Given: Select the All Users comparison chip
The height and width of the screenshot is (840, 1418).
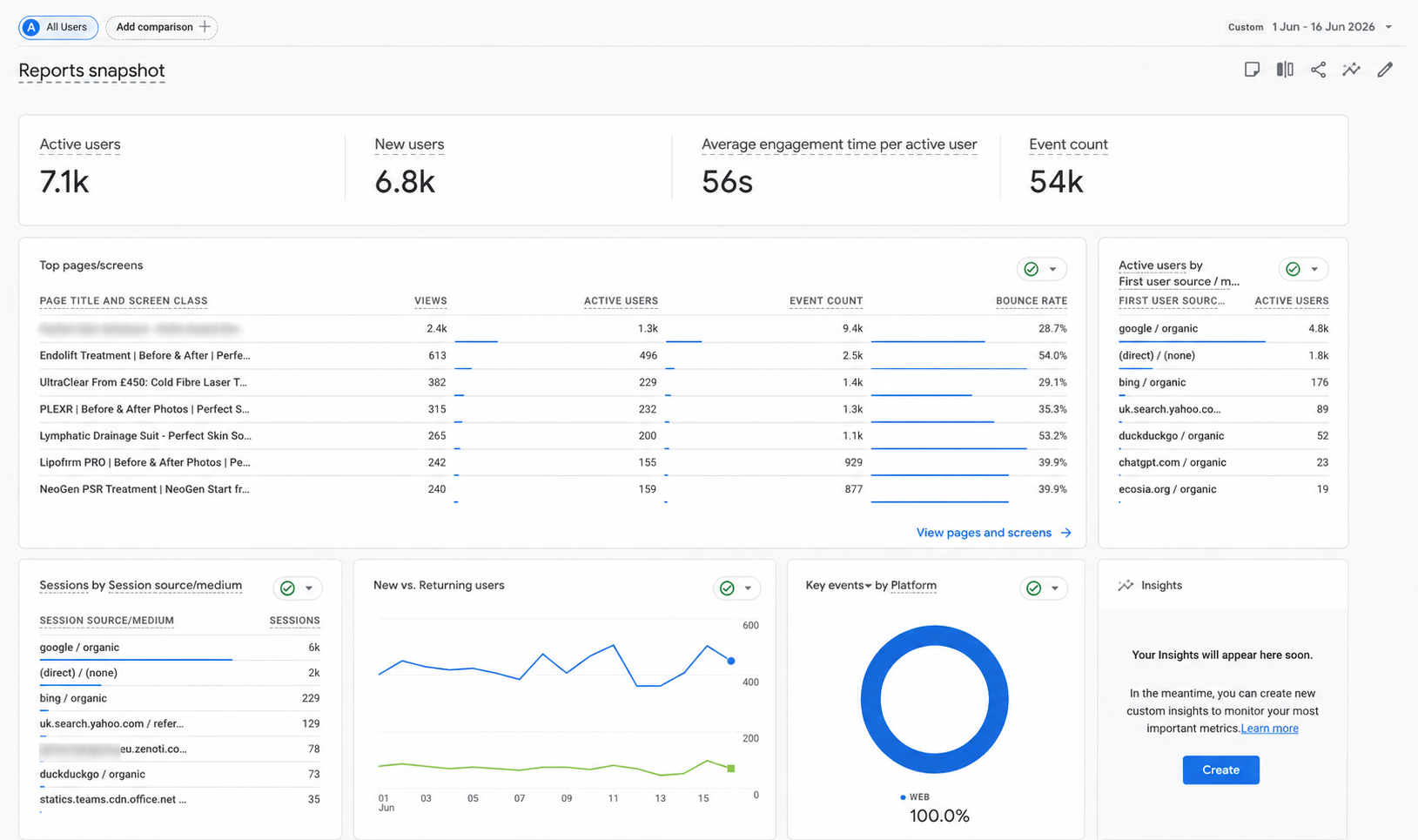Looking at the screenshot, I should tap(58, 27).
